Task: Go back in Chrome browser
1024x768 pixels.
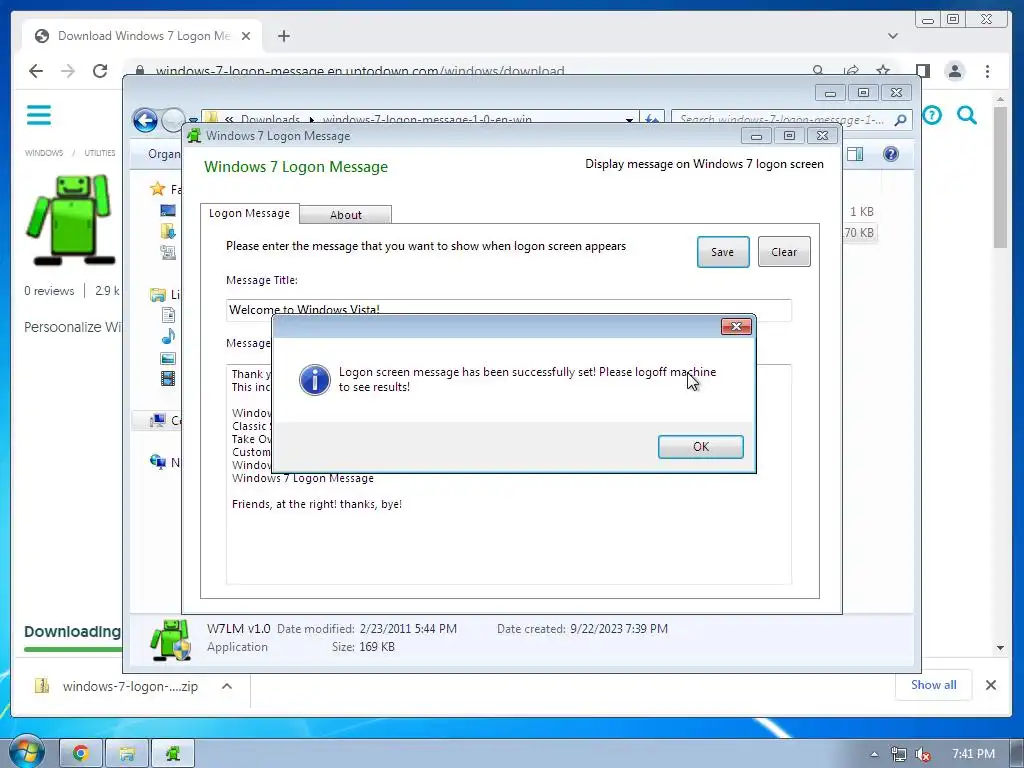Action: pyautogui.click(x=36, y=71)
